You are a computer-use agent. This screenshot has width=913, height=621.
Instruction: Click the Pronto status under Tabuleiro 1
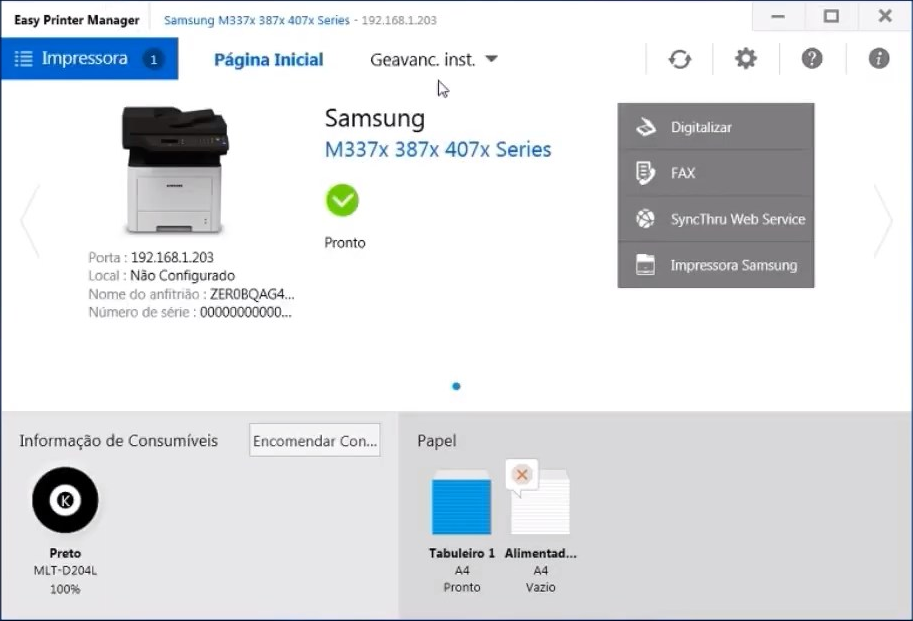pyautogui.click(x=462, y=587)
